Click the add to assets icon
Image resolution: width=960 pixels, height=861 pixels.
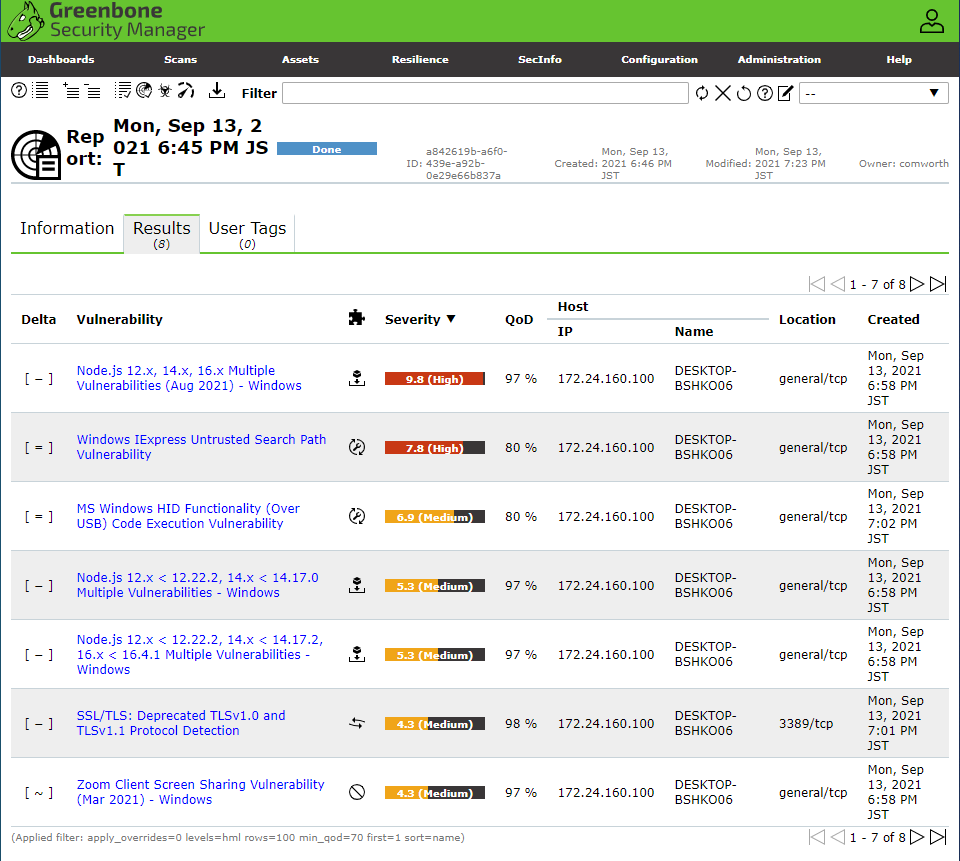click(x=70, y=92)
